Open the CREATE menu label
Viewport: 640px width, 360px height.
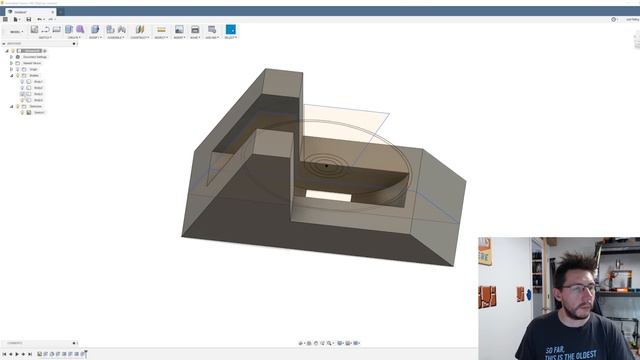74,38
